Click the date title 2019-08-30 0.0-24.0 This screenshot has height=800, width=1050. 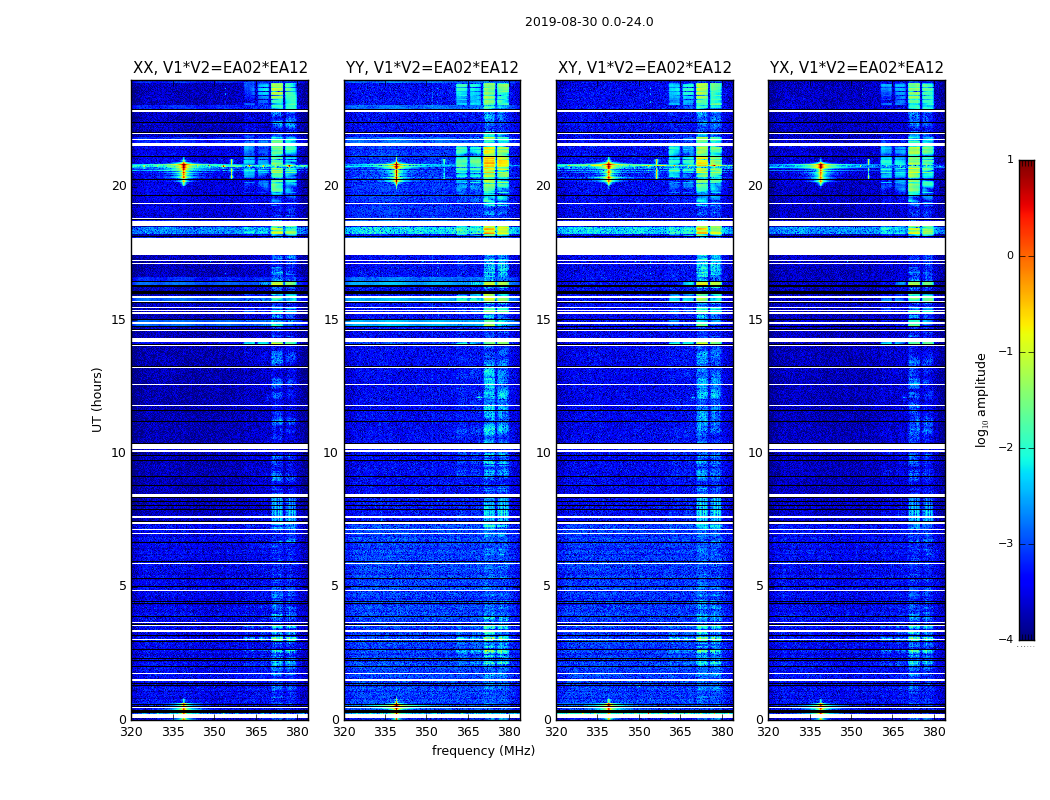[x=589, y=22]
